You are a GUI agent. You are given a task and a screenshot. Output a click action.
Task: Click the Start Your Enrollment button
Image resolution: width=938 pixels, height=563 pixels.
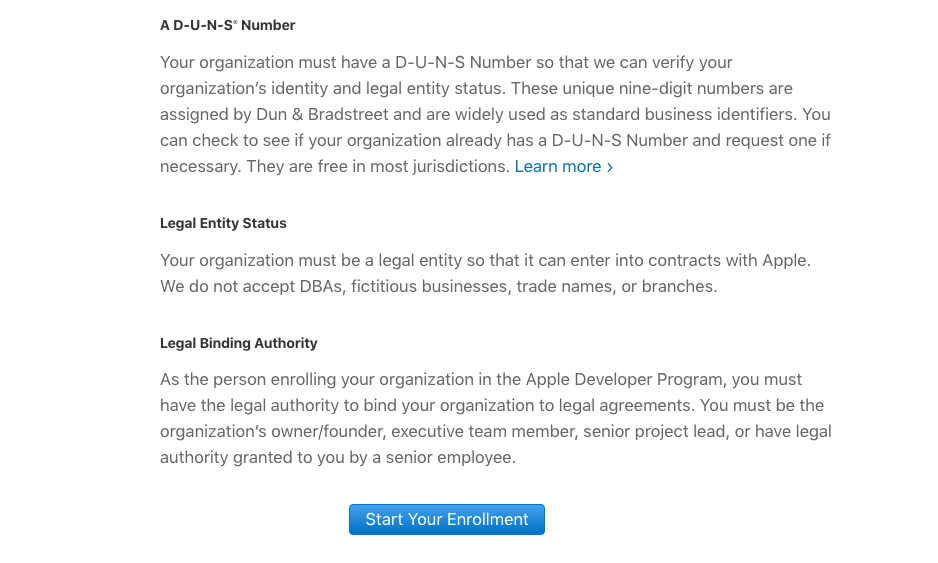(x=446, y=519)
